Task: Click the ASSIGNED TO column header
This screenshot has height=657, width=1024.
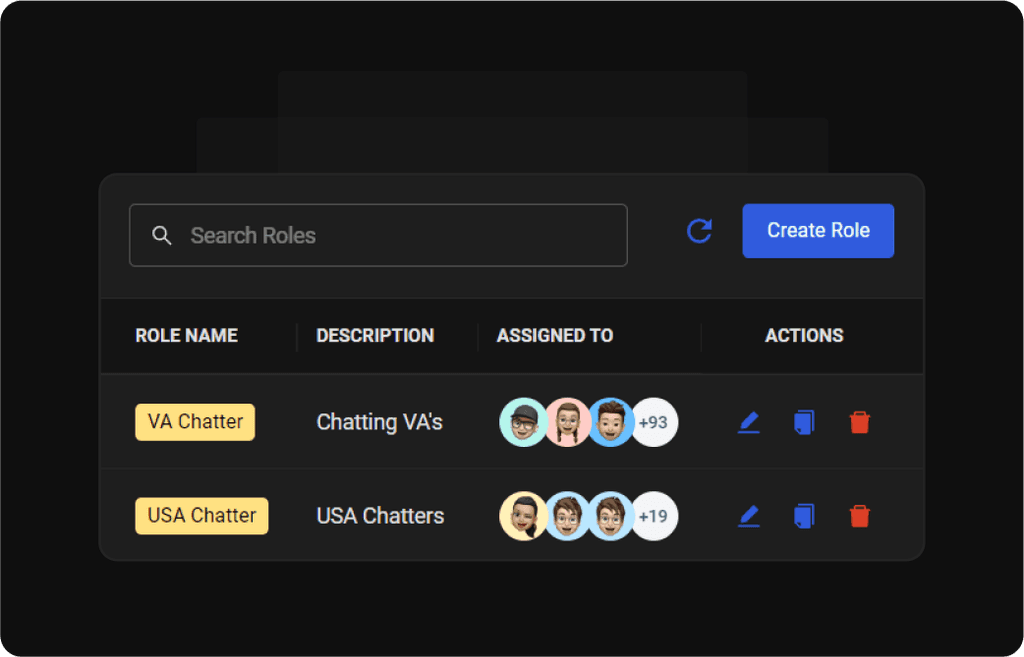Action: pos(555,335)
